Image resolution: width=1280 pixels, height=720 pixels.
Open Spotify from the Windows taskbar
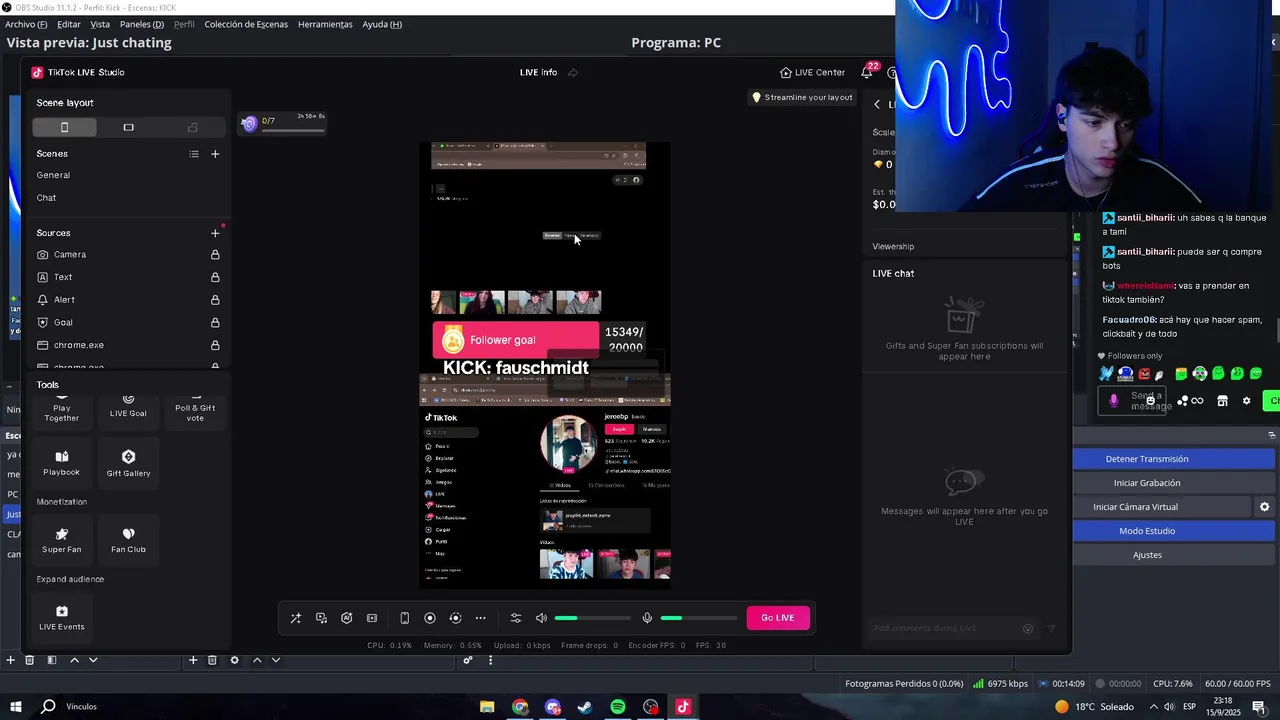tap(618, 707)
